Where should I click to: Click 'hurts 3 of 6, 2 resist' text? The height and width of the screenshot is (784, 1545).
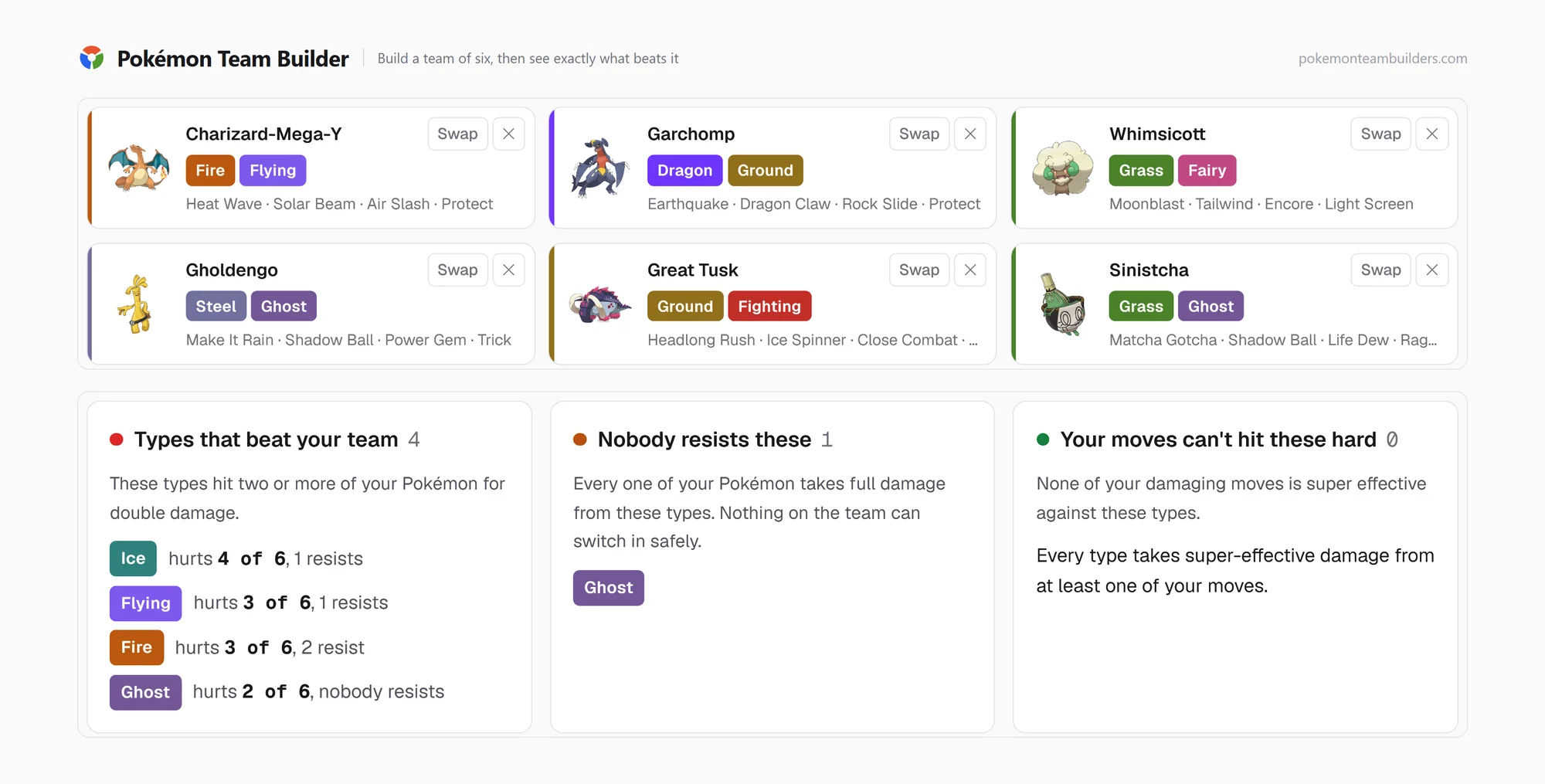(x=270, y=647)
